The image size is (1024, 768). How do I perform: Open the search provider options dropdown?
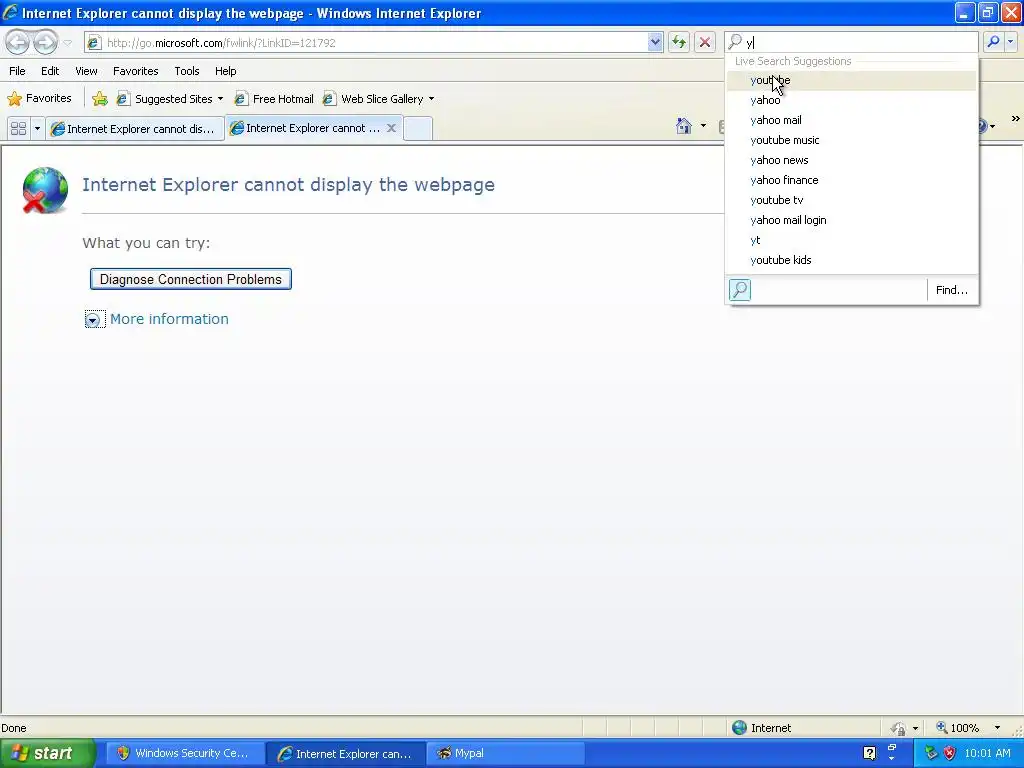point(1010,42)
